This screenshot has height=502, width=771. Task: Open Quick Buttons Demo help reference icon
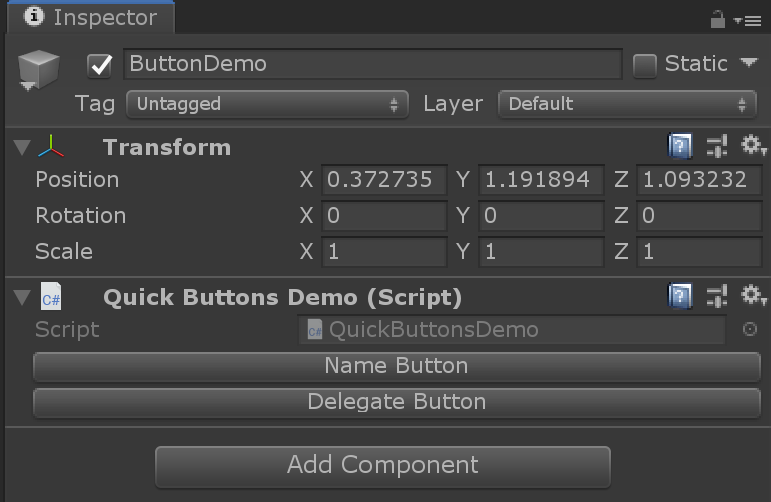pyautogui.click(x=680, y=297)
